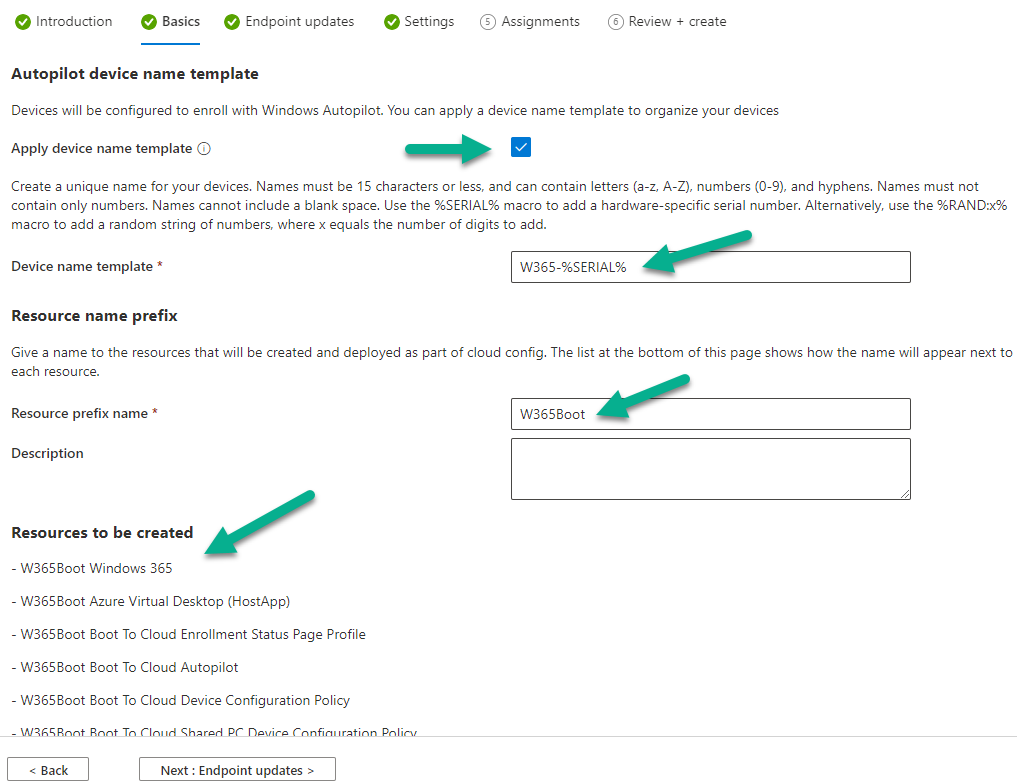The height and width of the screenshot is (784, 1017).
Task: Click the resize handle of the Description box
Action: [905, 494]
